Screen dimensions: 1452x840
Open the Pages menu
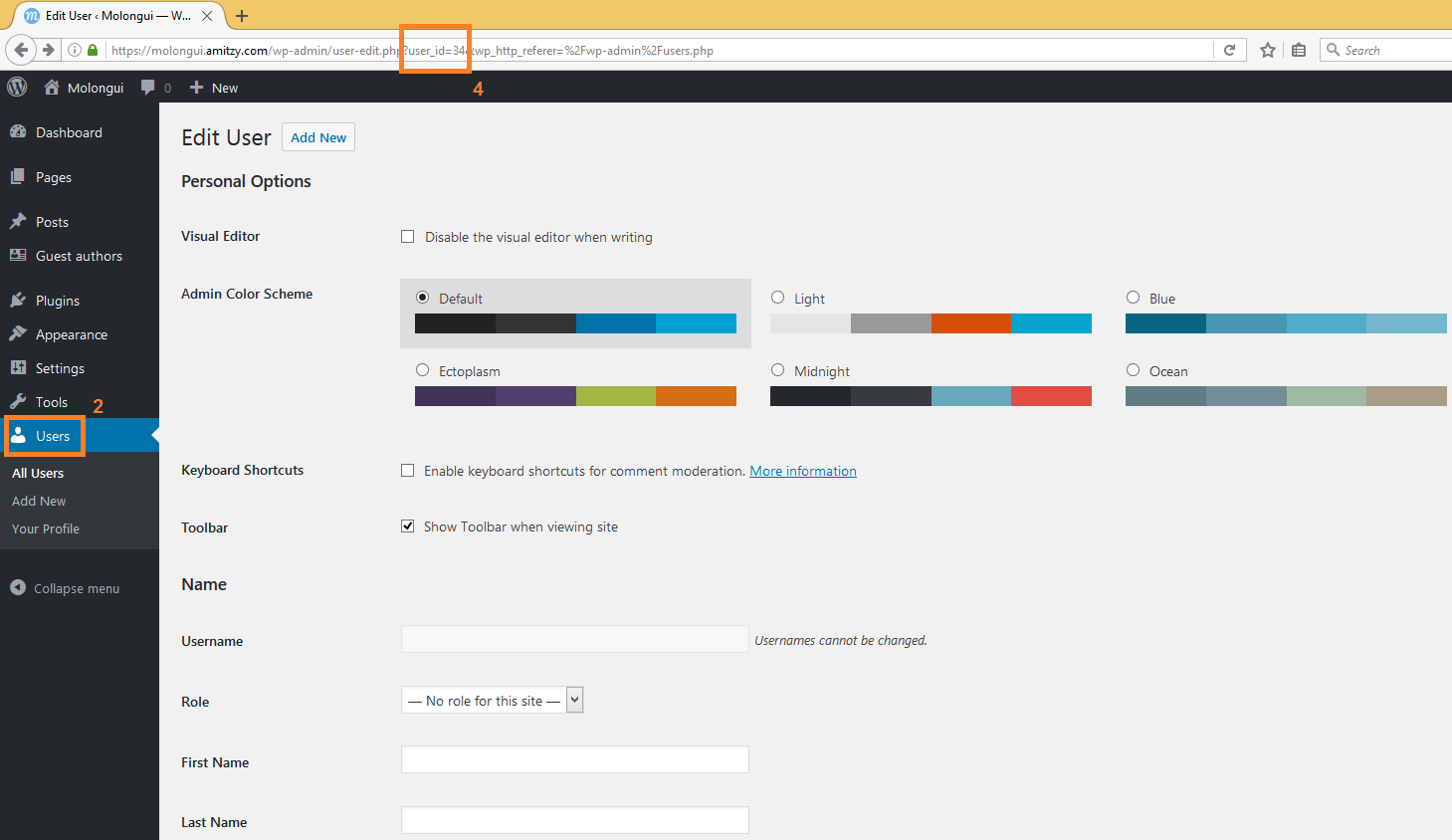54,177
